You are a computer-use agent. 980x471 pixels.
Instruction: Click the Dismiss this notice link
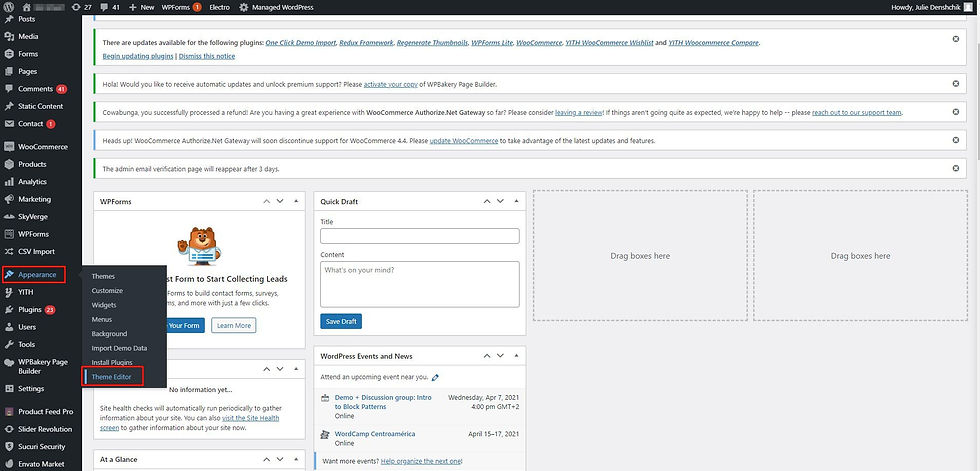(x=207, y=56)
